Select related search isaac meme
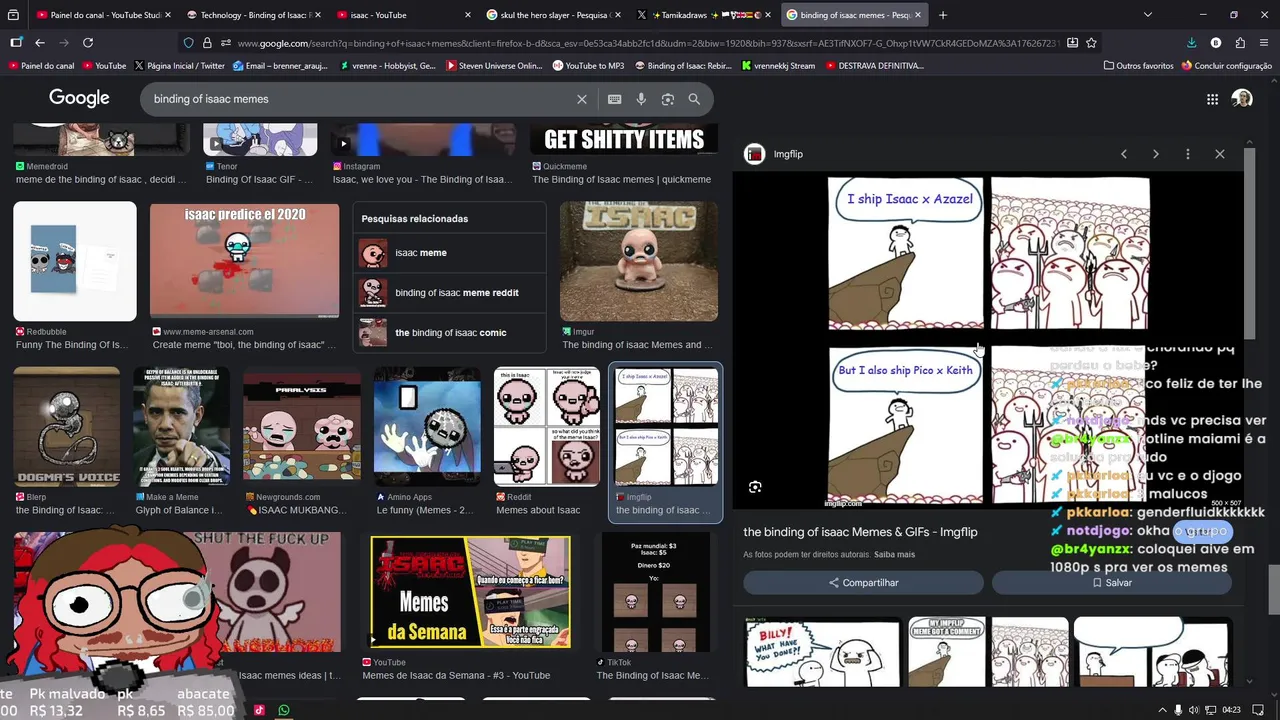 point(449,253)
